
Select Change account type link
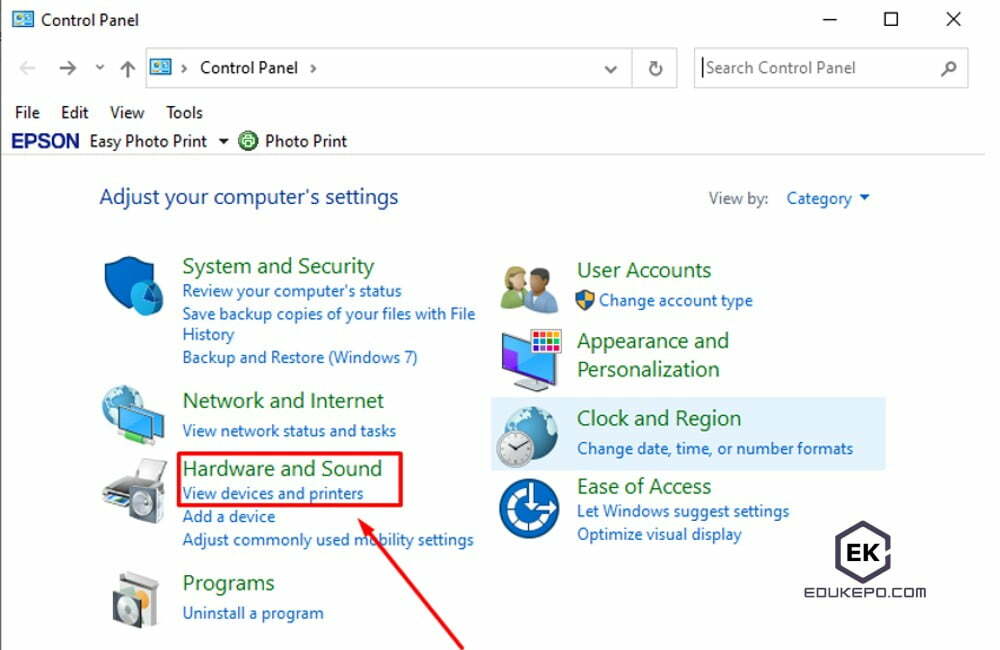(675, 300)
